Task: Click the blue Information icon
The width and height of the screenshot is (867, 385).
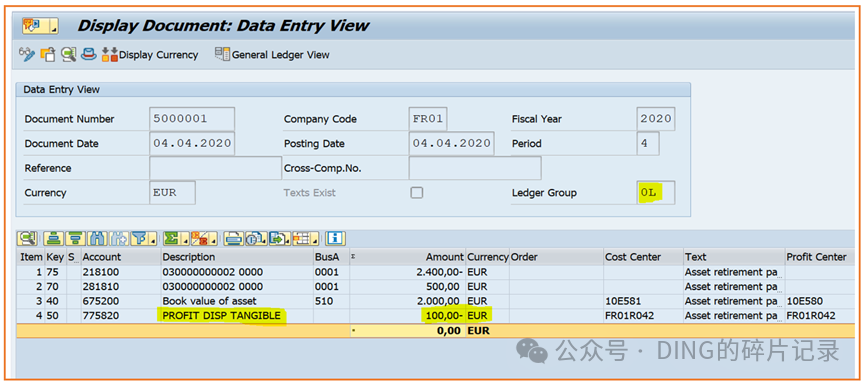Action: pyautogui.click(x=336, y=238)
